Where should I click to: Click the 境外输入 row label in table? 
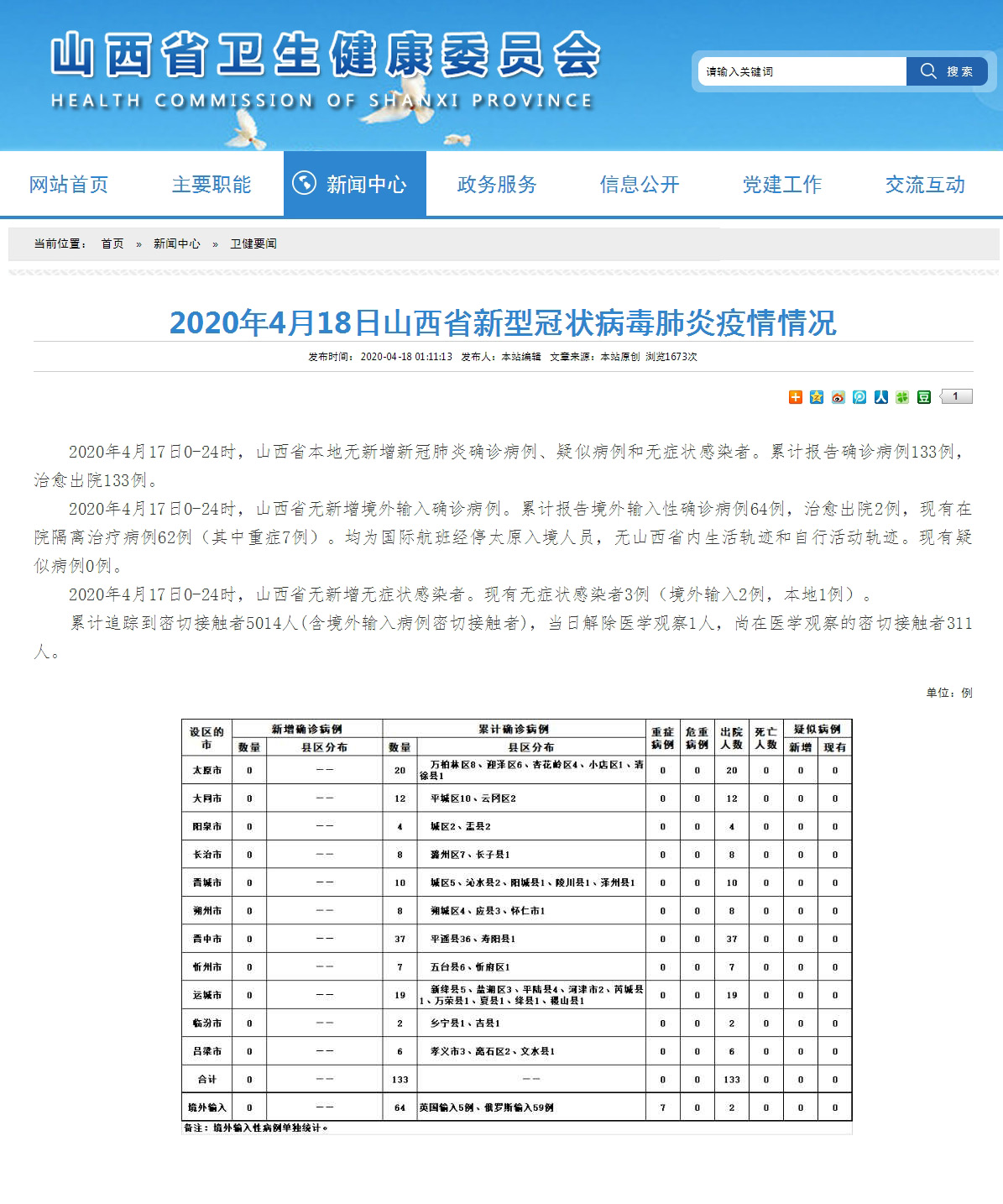(207, 1107)
